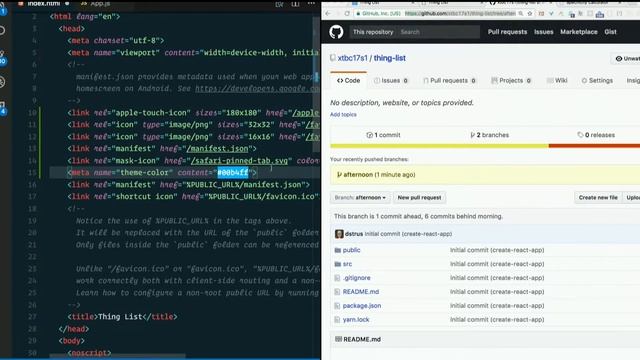Click the New pull request button
The height and width of the screenshot is (360, 640).
click(419, 198)
